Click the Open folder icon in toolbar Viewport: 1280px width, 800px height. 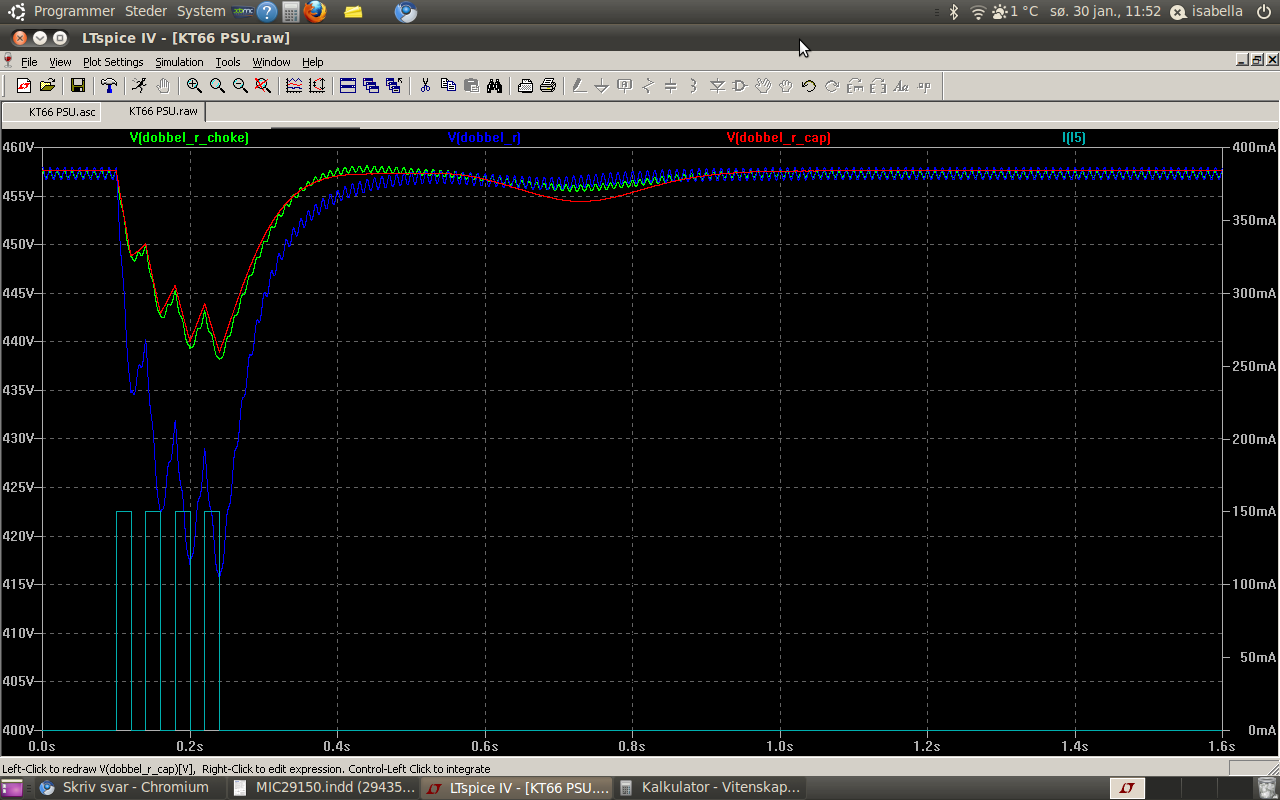[47, 86]
